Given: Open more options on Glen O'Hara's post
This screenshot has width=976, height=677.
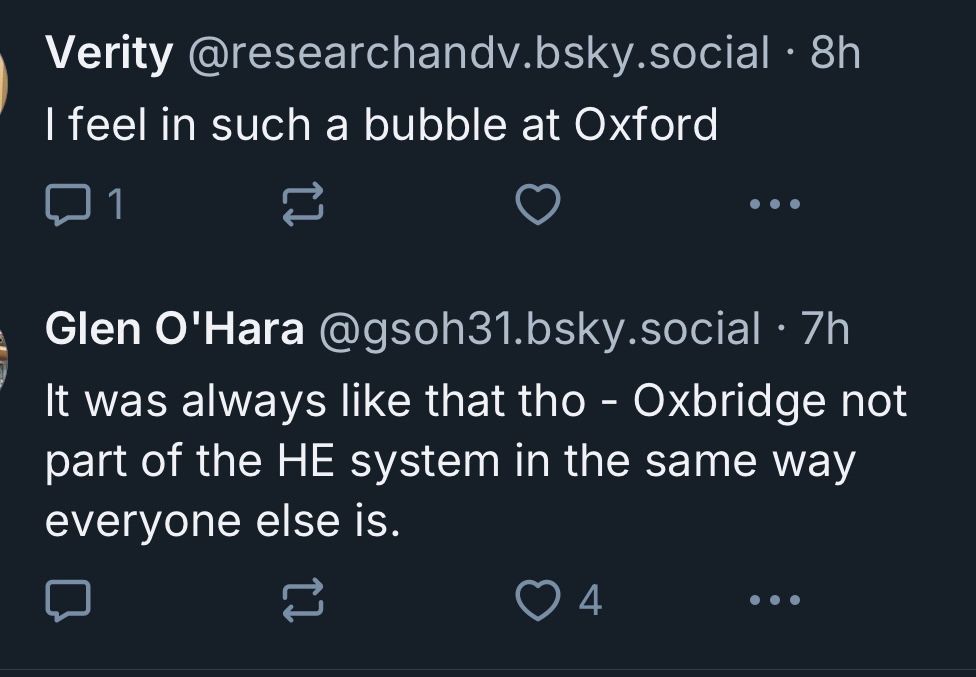Looking at the screenshot, I should (x=775, y=600).
